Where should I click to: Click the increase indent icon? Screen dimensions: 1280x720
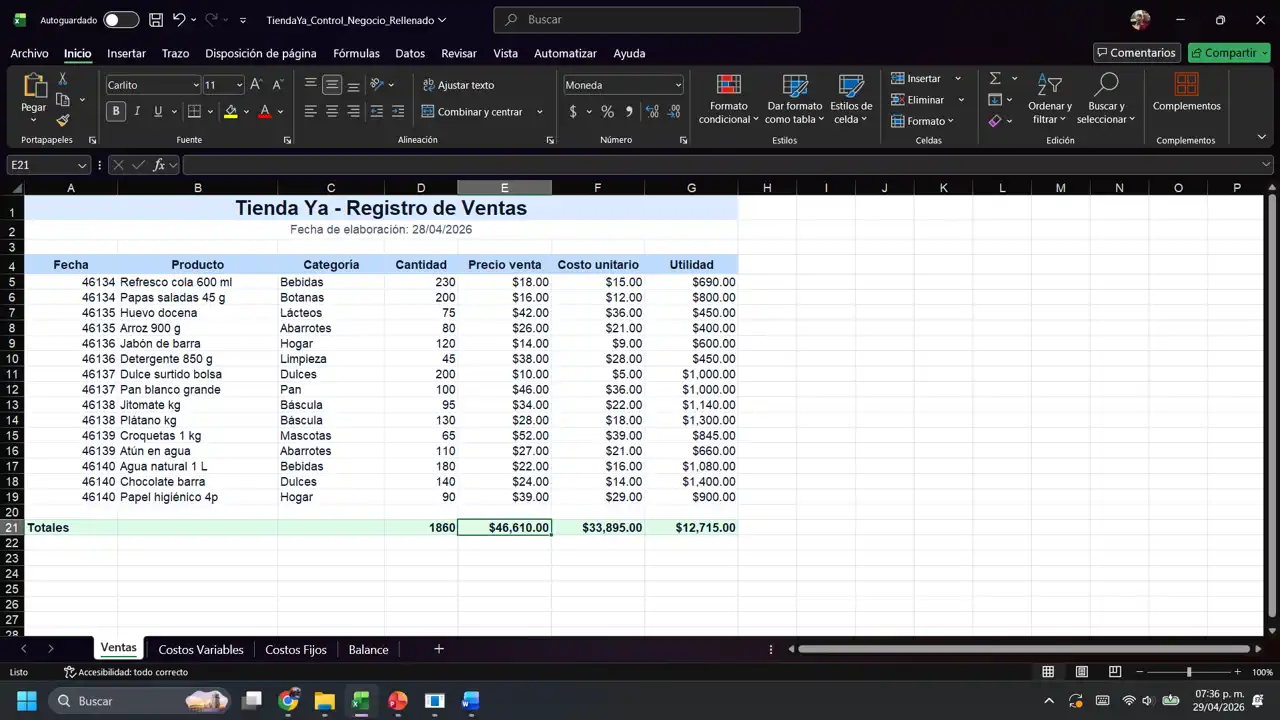click(398, 112)
